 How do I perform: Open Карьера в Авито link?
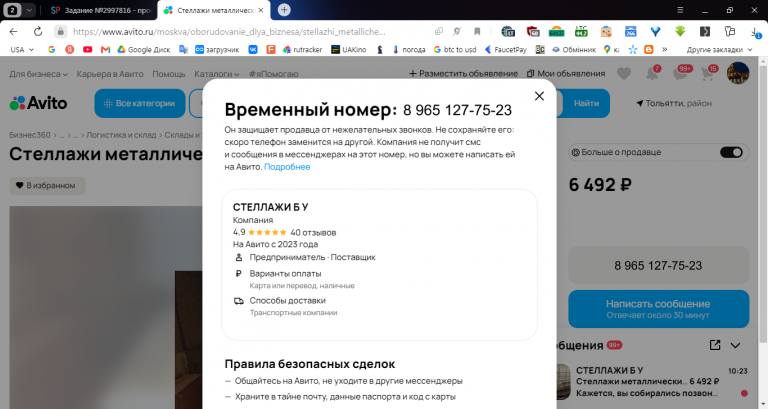110,74
